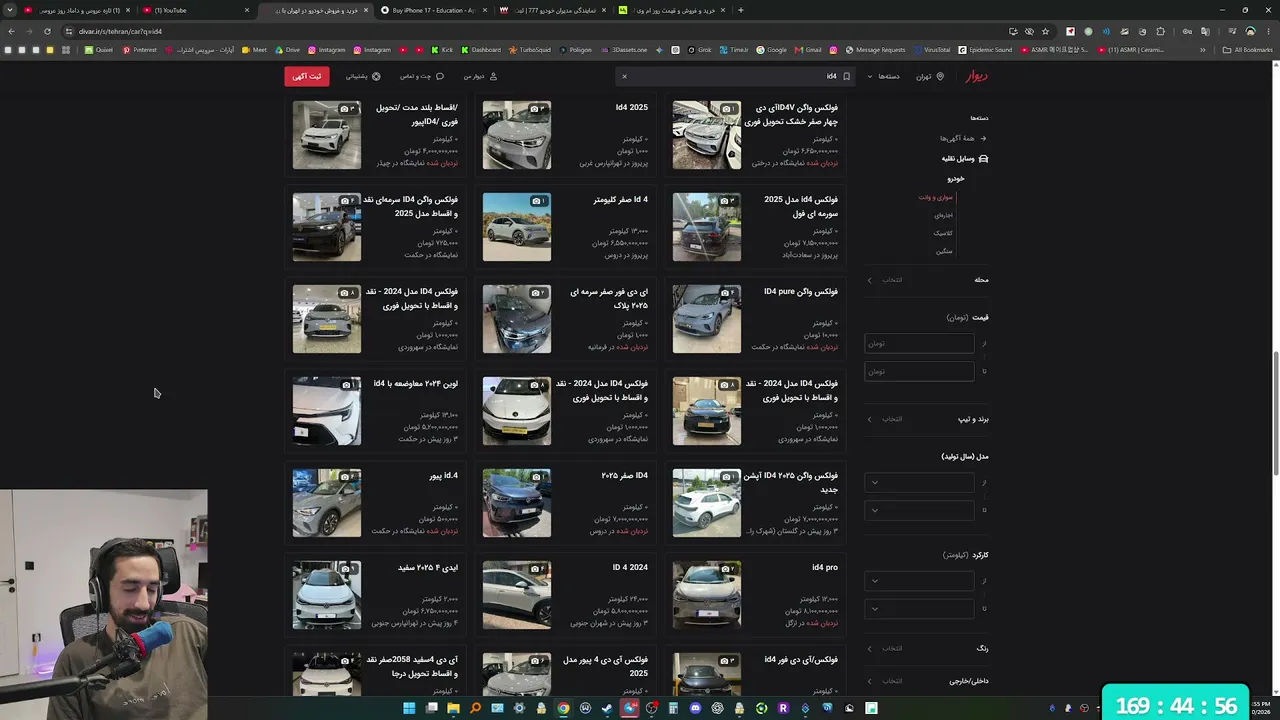This screenshot has height=720, width=1280.
Task: Open the TurboSquid bookmark
Action: coord(529,50)
